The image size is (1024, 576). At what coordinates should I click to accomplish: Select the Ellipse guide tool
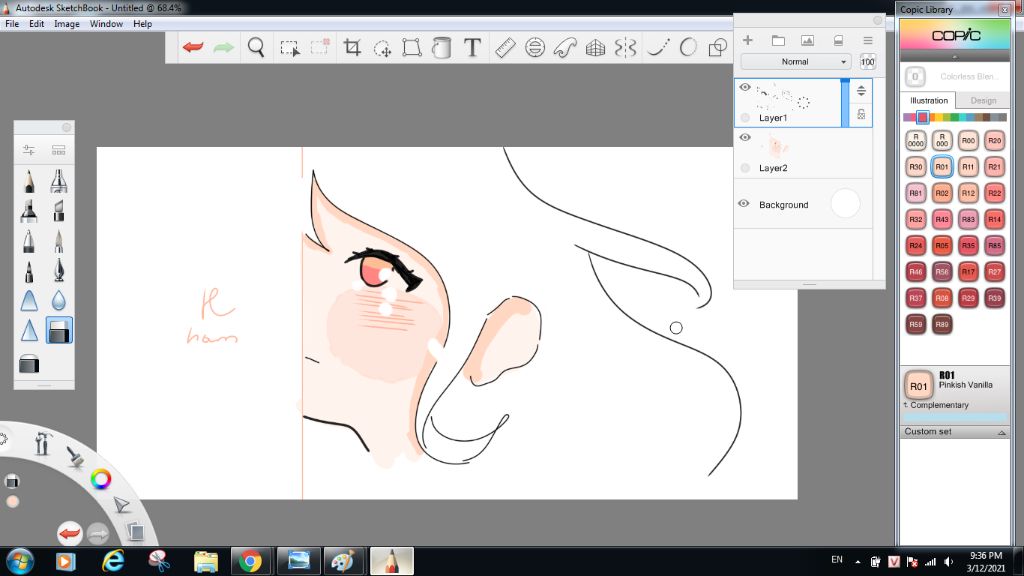click(x=535, y=47)
